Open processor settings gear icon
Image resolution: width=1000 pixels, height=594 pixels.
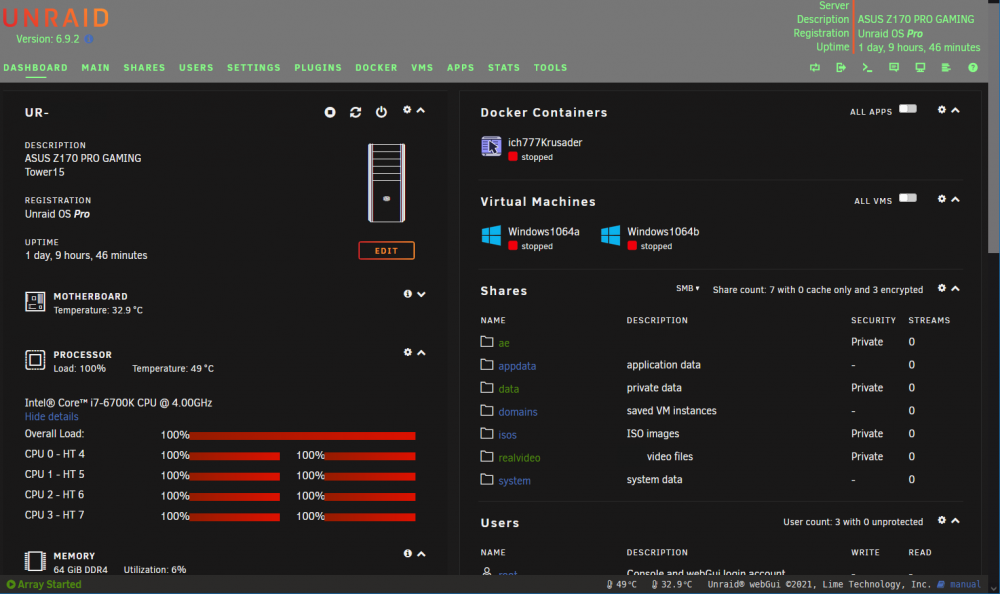tap(408, 352)
